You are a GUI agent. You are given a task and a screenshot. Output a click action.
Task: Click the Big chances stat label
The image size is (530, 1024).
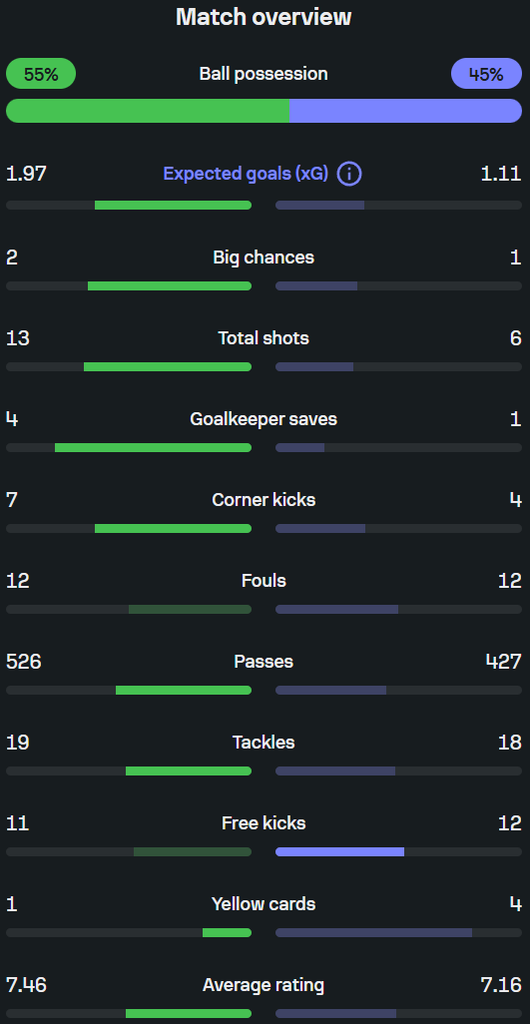coord(264,257)
